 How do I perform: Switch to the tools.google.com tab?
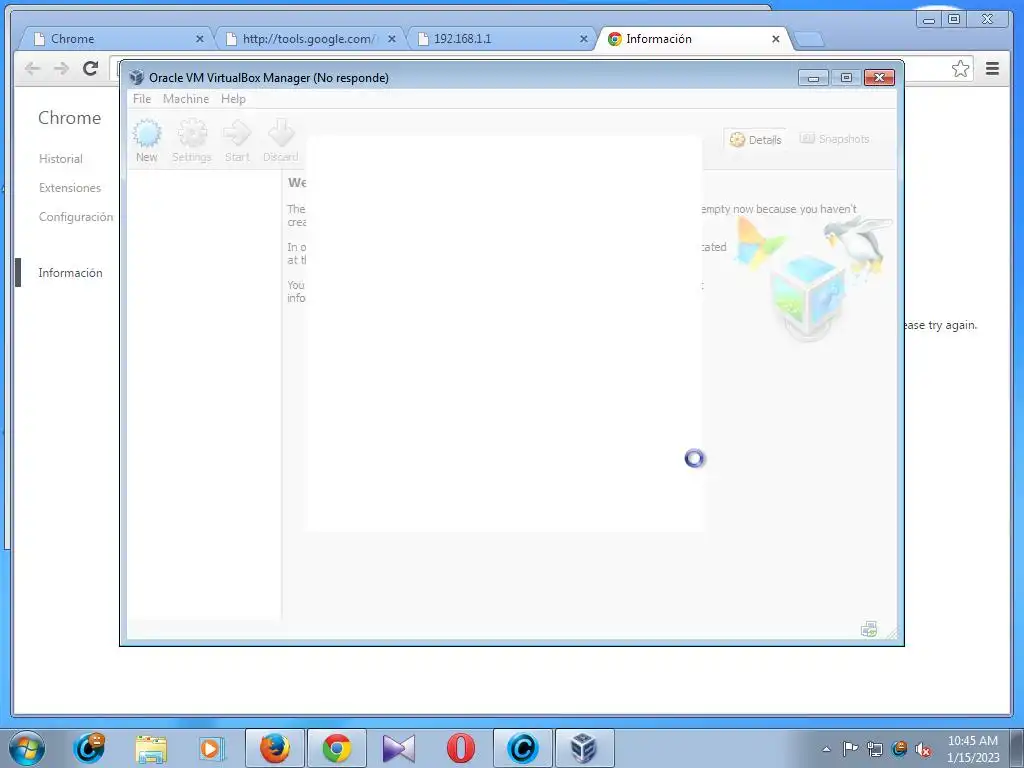coord(310,39)
